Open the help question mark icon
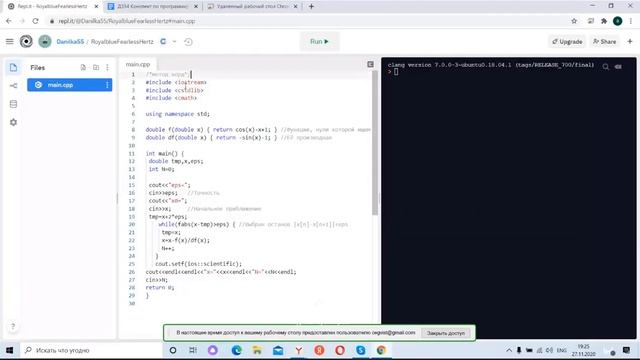The width and height of the screenshot is (640, 360). tap(13, 327)
